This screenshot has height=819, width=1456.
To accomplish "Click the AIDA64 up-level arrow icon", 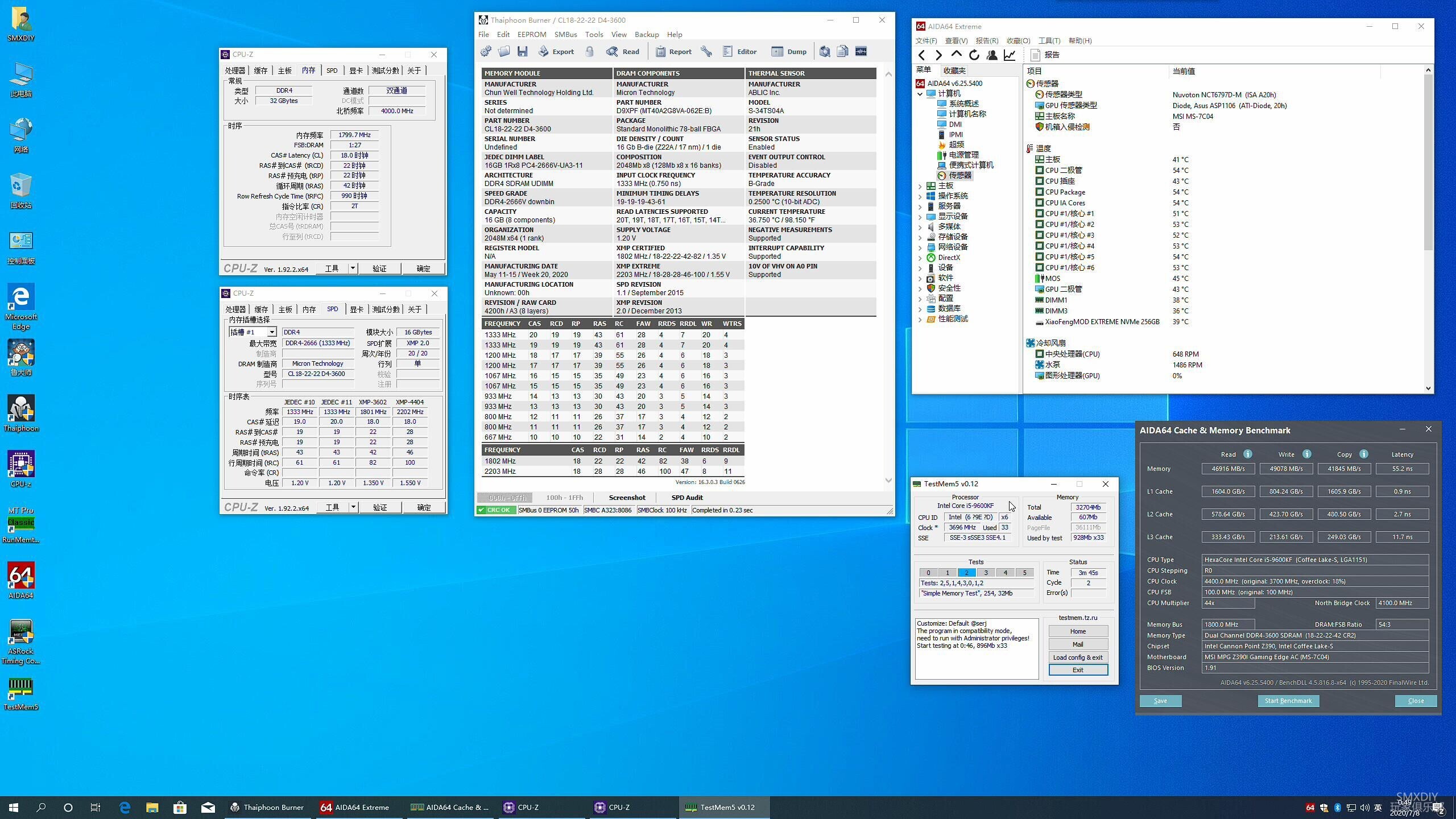I will pyautogui.click(x=957, y=55).
